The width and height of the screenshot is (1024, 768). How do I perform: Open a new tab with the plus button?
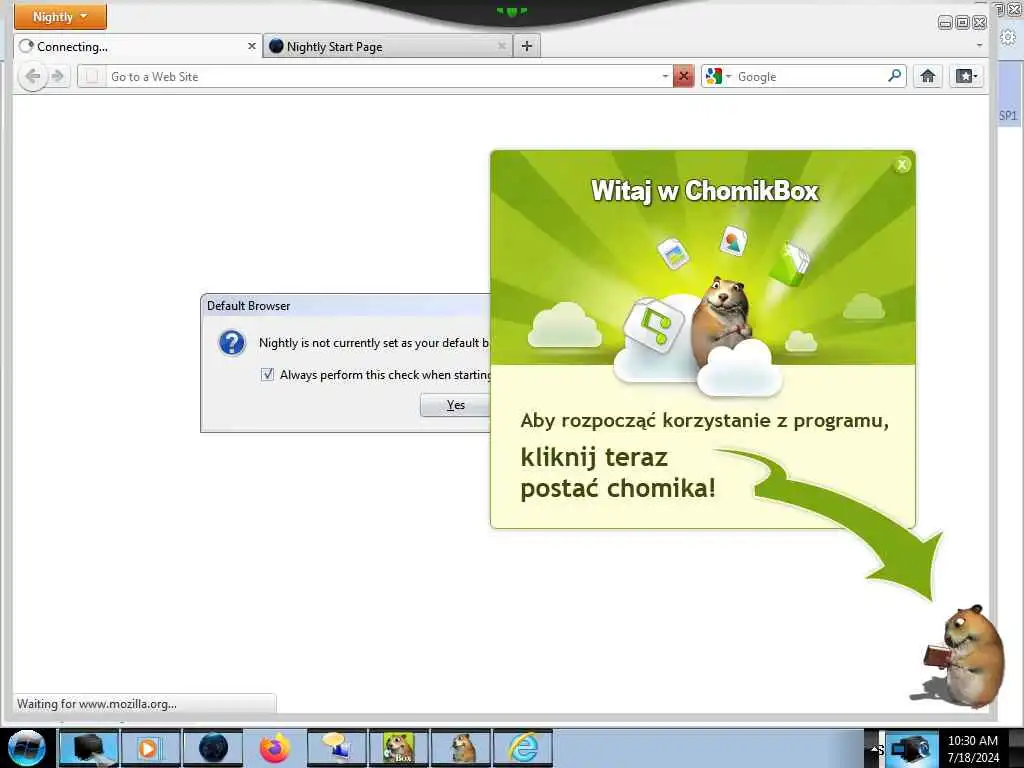tap(527, 46)
